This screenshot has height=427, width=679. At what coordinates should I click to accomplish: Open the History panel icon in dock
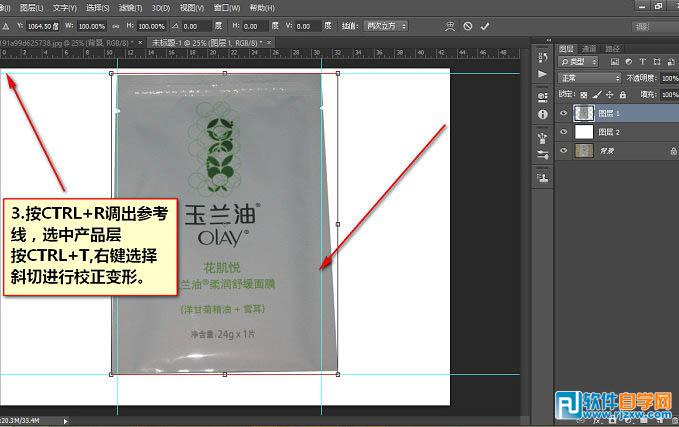point(543,57)
